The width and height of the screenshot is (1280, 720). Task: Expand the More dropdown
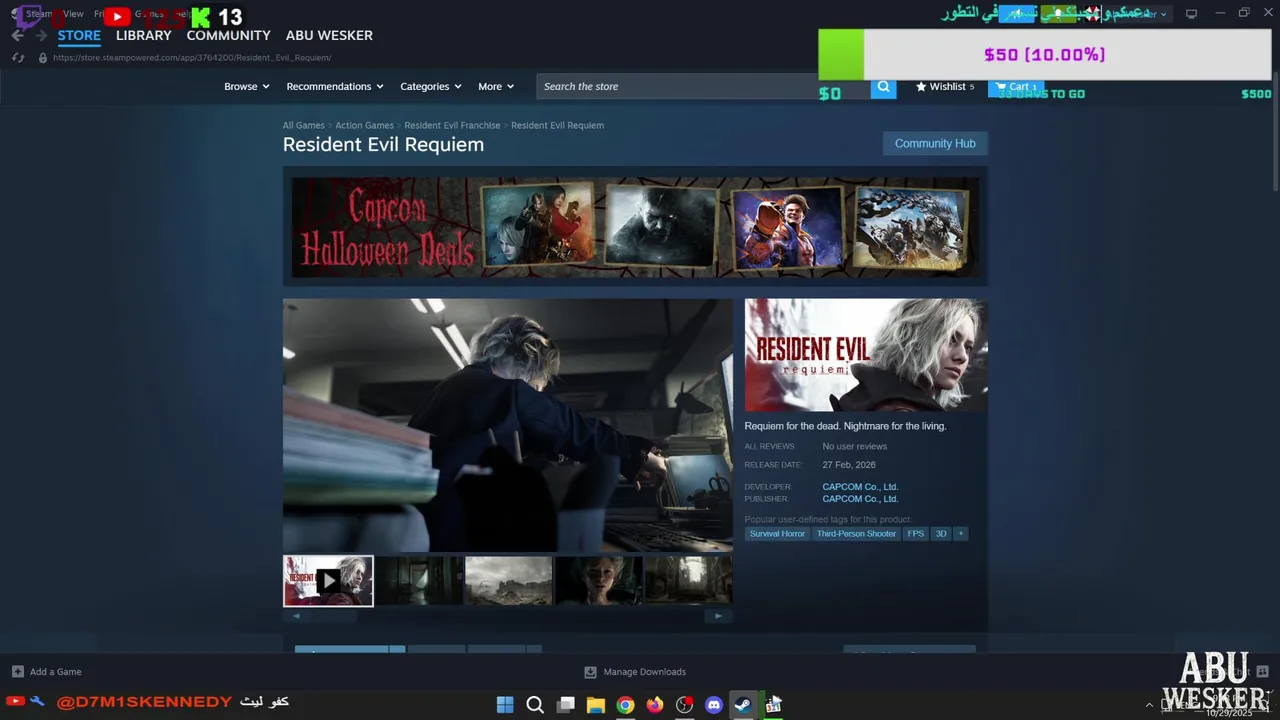496,87
